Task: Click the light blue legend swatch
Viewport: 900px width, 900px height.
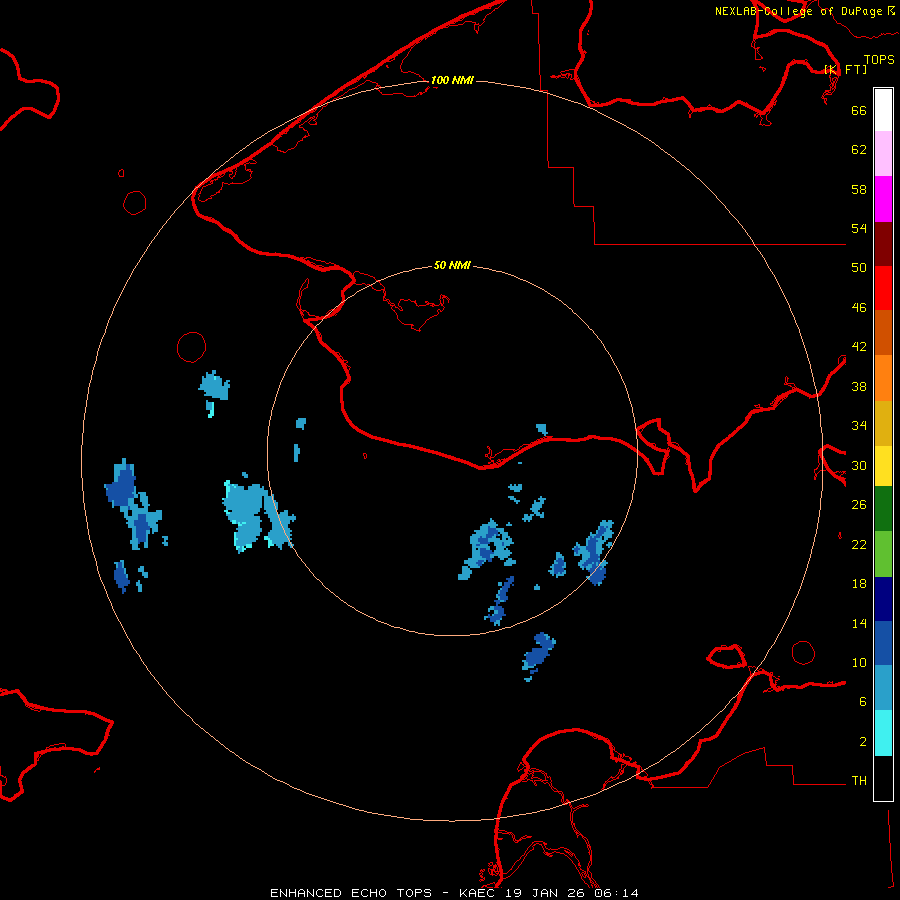Action: pyautogui.click(x=883, y=688)
